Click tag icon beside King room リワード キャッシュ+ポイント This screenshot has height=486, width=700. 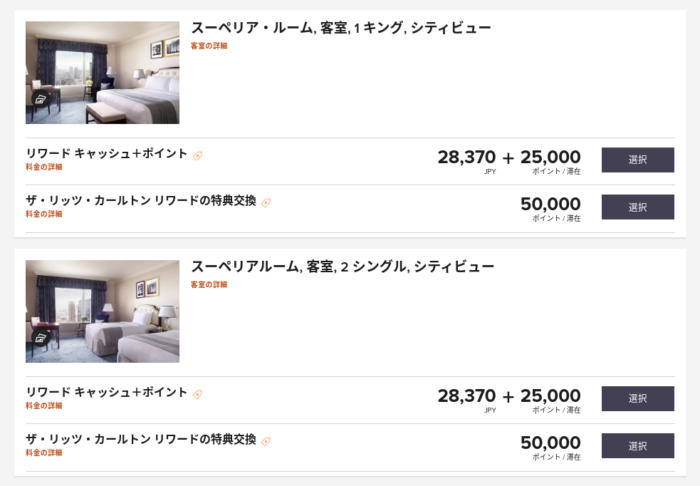click(197, 155)
